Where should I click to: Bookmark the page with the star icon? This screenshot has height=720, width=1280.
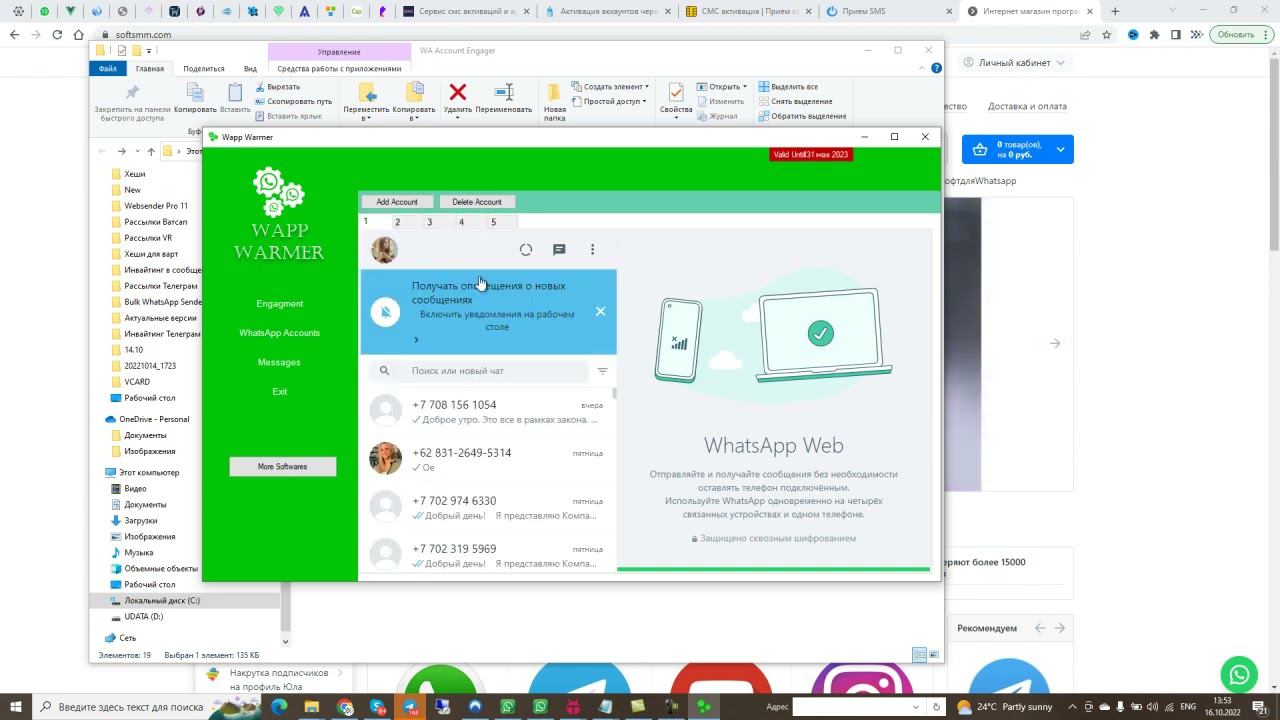(x=1107, y=35)
